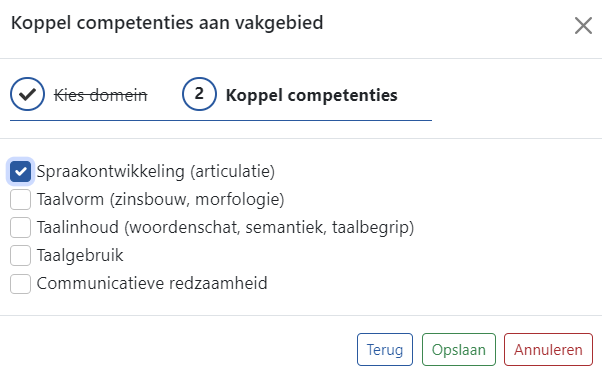Click the blue progress line under wizard steps
This screenshot has height=375, width=602.
221,120
